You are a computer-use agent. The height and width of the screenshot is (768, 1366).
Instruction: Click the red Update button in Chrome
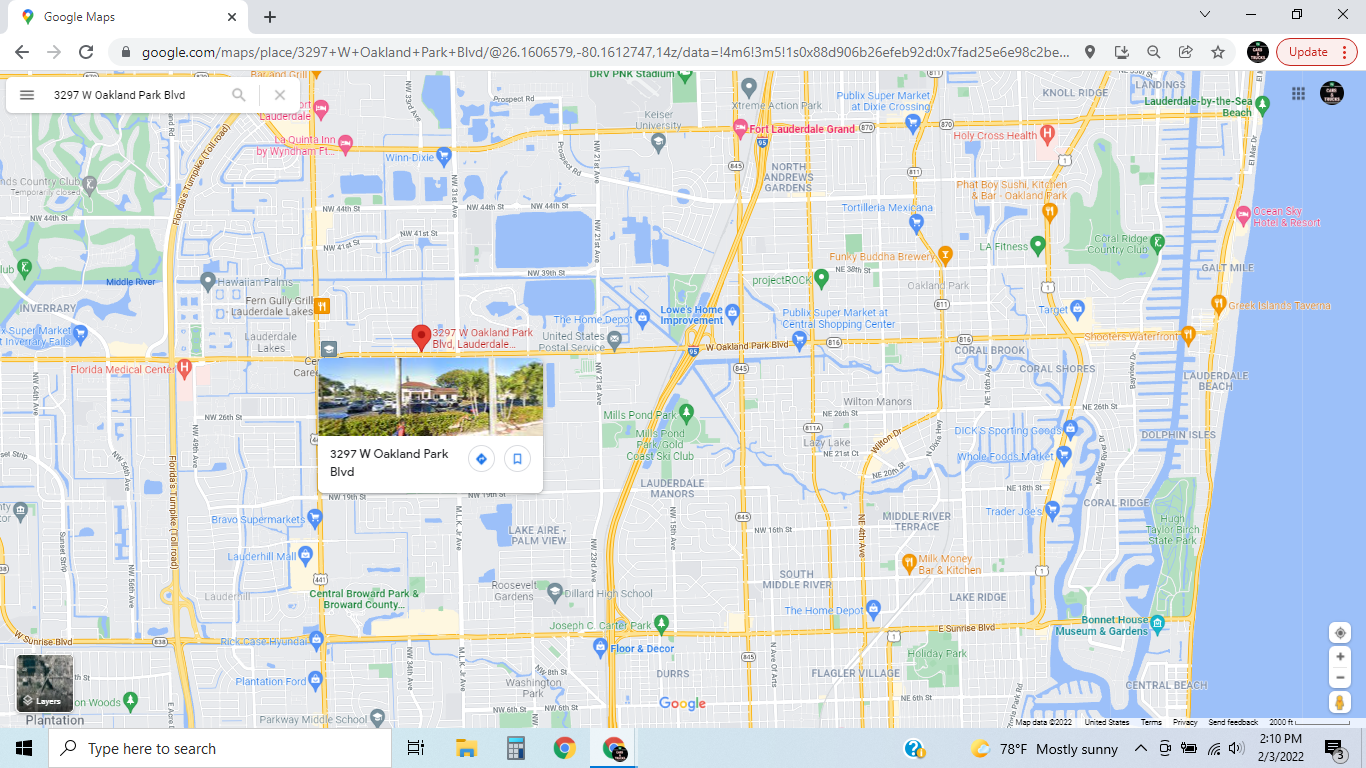click(1308, 52)
